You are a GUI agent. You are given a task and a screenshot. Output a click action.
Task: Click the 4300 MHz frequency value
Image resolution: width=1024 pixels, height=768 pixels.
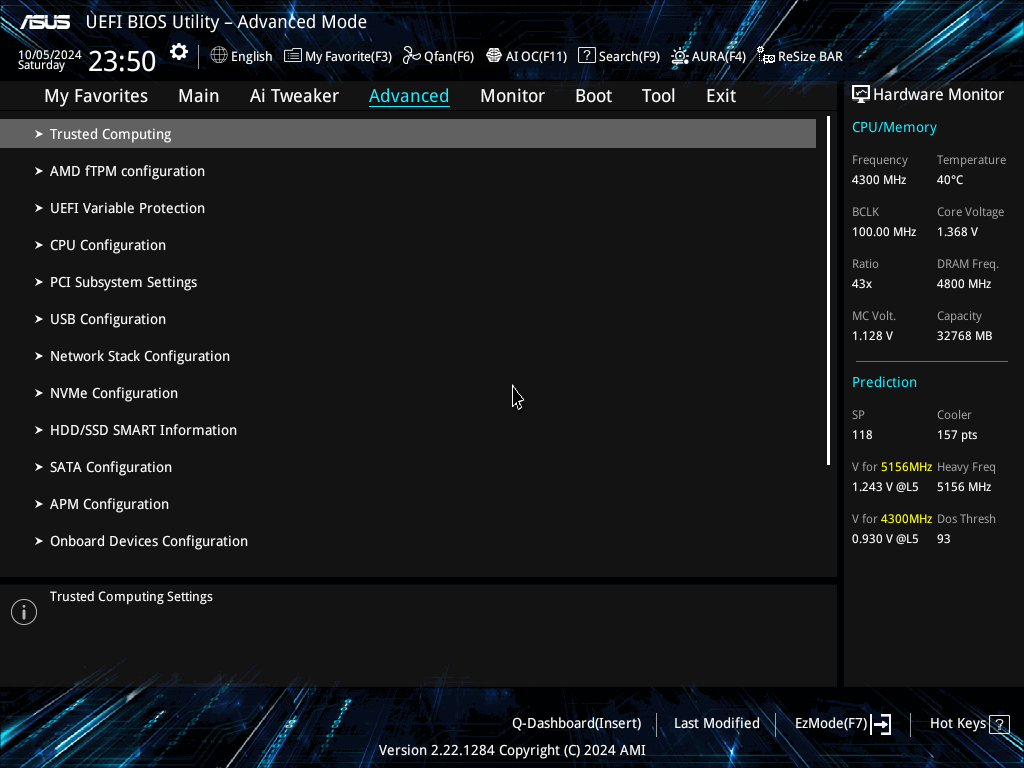pyautogui.click(x=879, y=180)
